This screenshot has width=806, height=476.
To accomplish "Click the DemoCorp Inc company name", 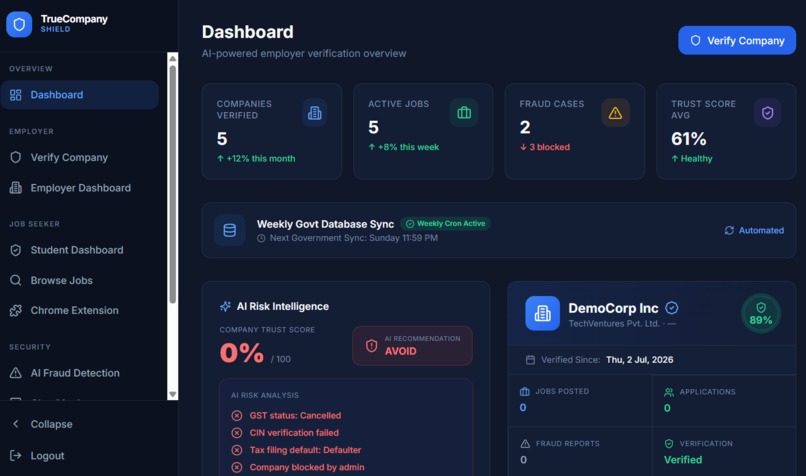I will point(613,308).
